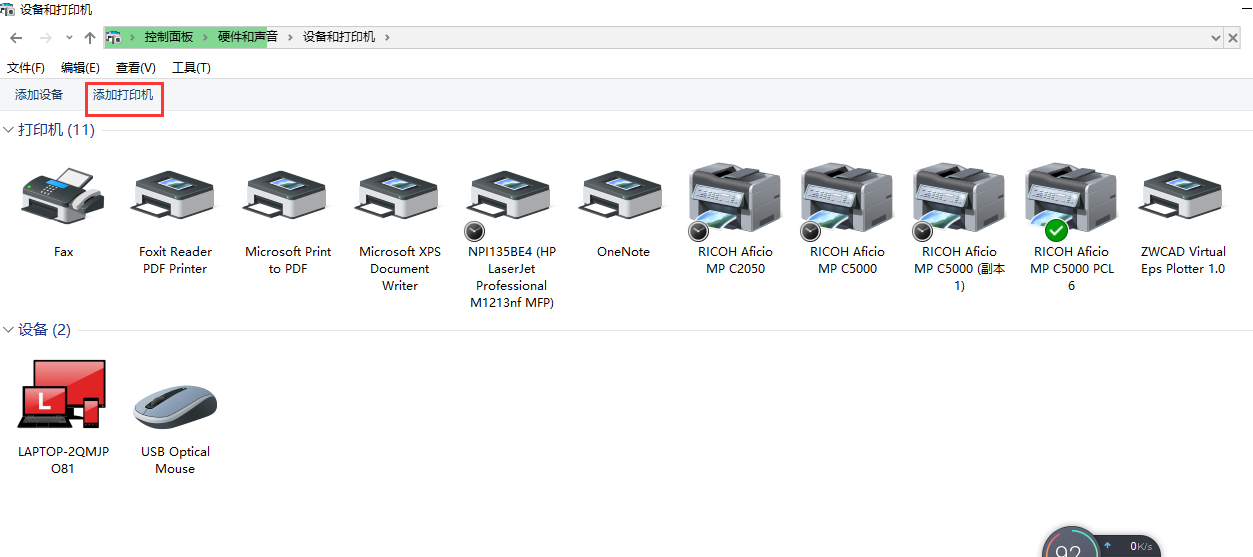The width and height of the screenshot is (1253, 557).
Task: Select the Microsoft Print to PDF icon
Action: (x=287, y=196)
